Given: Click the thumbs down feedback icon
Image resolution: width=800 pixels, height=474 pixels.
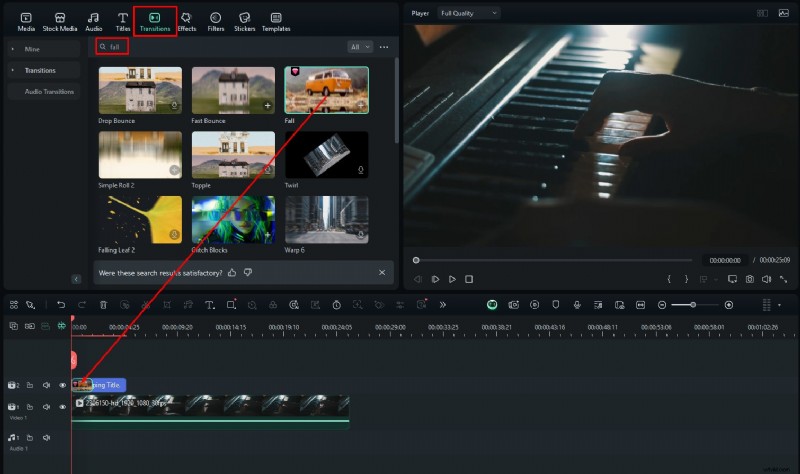Looking at the screenshot, I should [x=247, y=272].
